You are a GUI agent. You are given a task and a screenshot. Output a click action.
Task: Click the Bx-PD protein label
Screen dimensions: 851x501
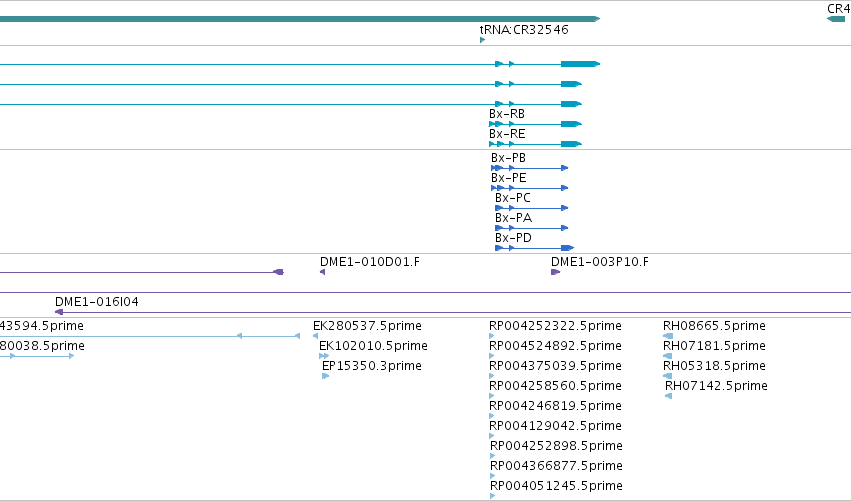(x=513, y=238)
